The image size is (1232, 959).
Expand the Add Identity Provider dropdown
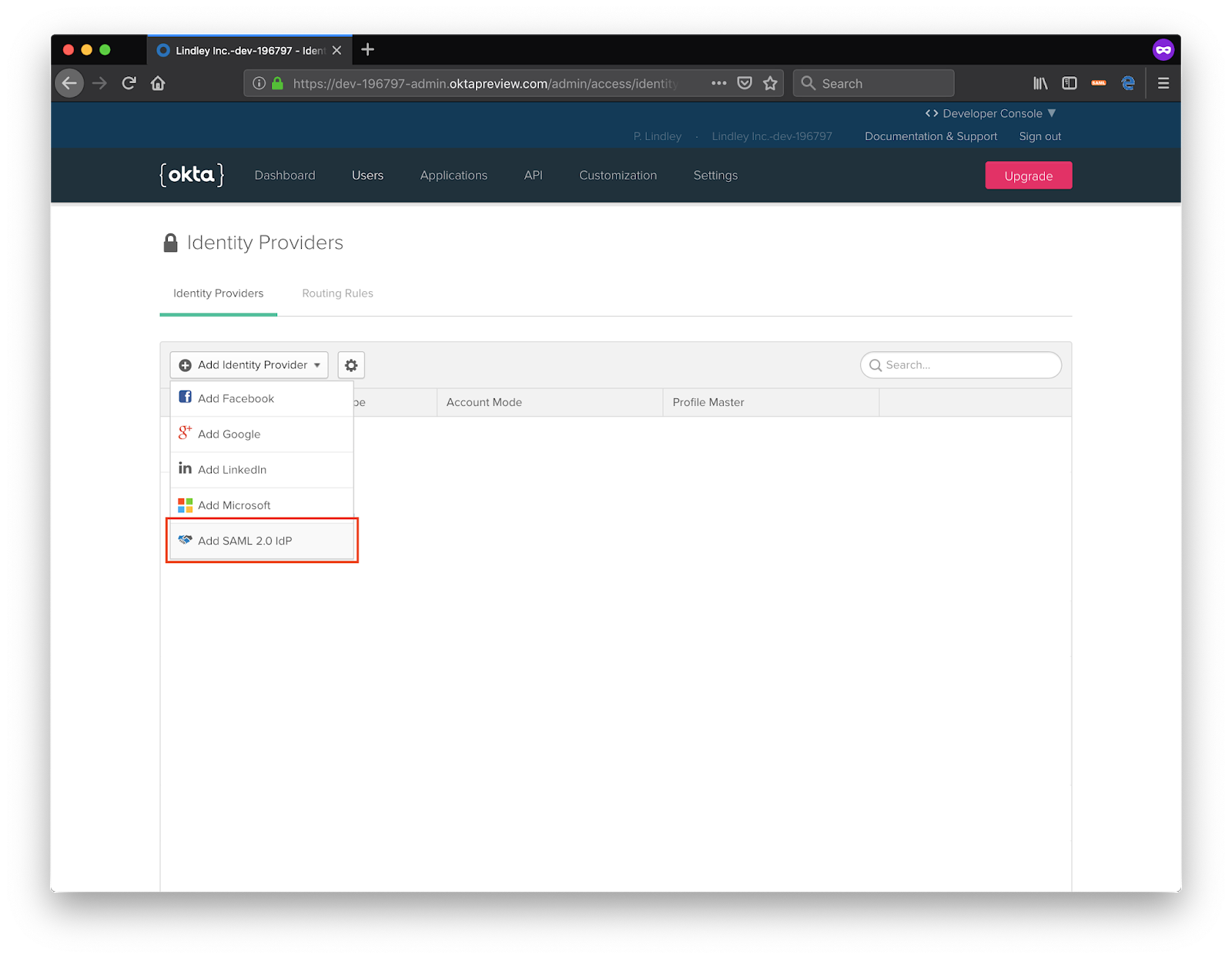click(x=249, y=365)
